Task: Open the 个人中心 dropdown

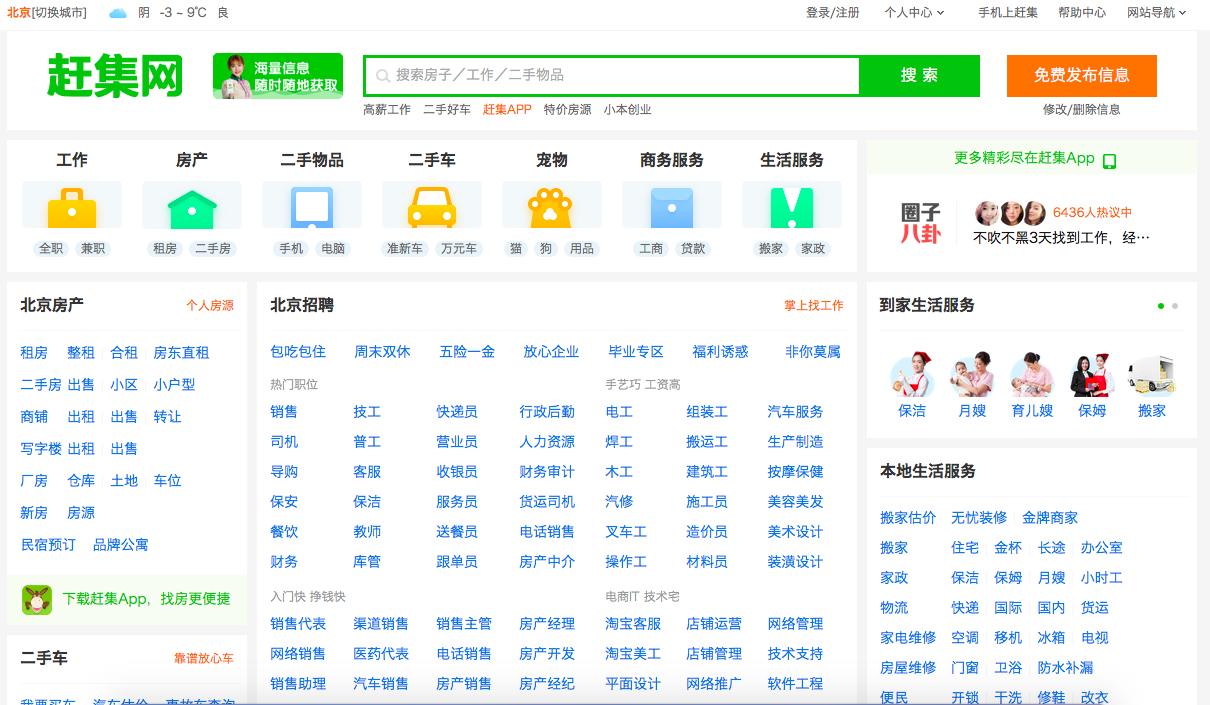Action: pyautogui.click(x=910, y=13)
